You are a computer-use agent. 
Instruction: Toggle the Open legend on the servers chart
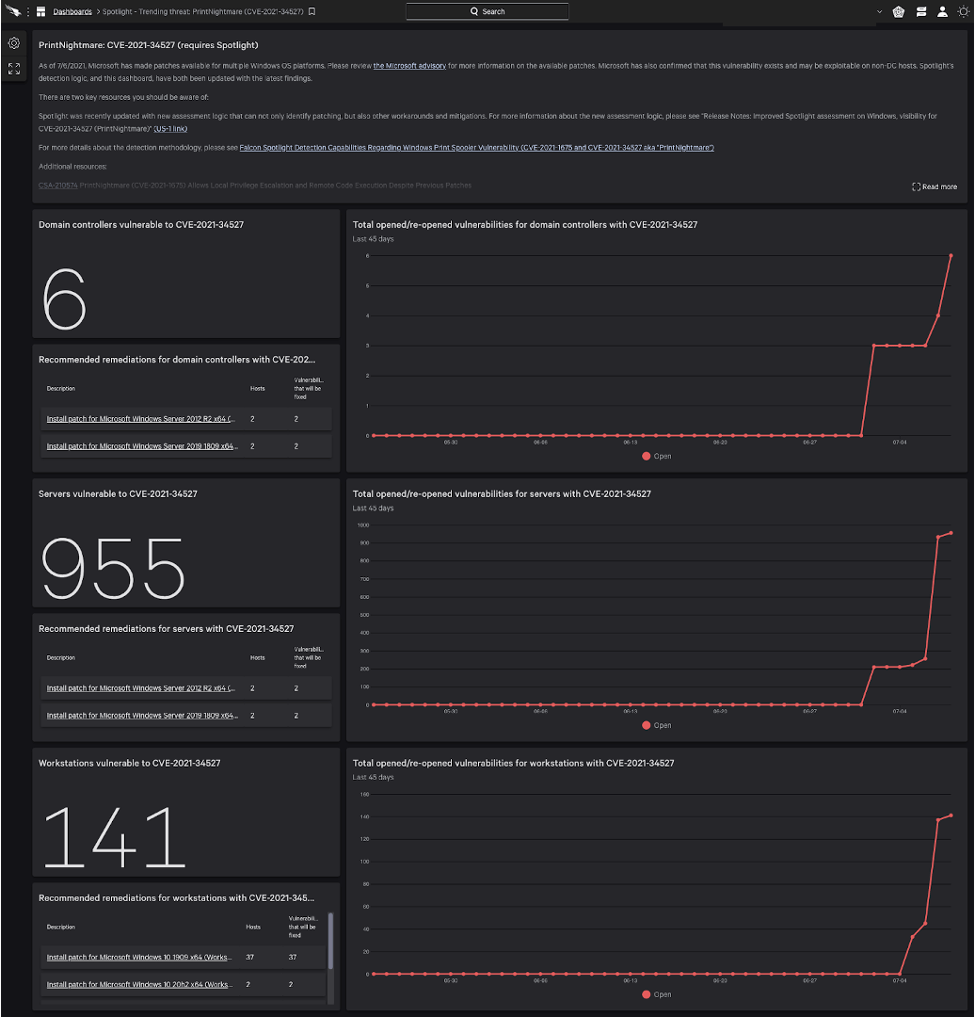[x=655, y=725]
